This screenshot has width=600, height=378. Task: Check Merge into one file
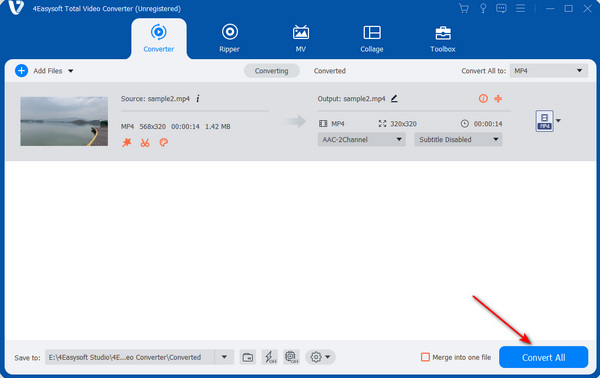pos(425,357)
